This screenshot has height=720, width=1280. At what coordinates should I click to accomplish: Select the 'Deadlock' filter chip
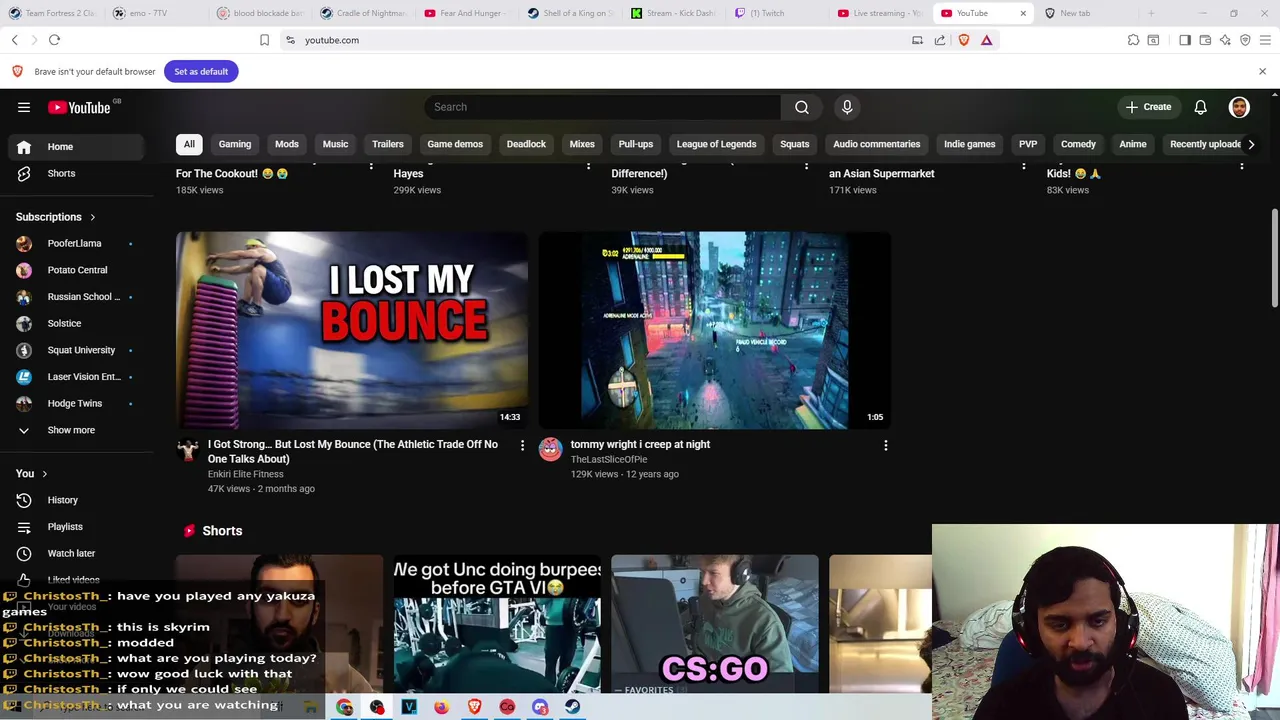[526, 144]
